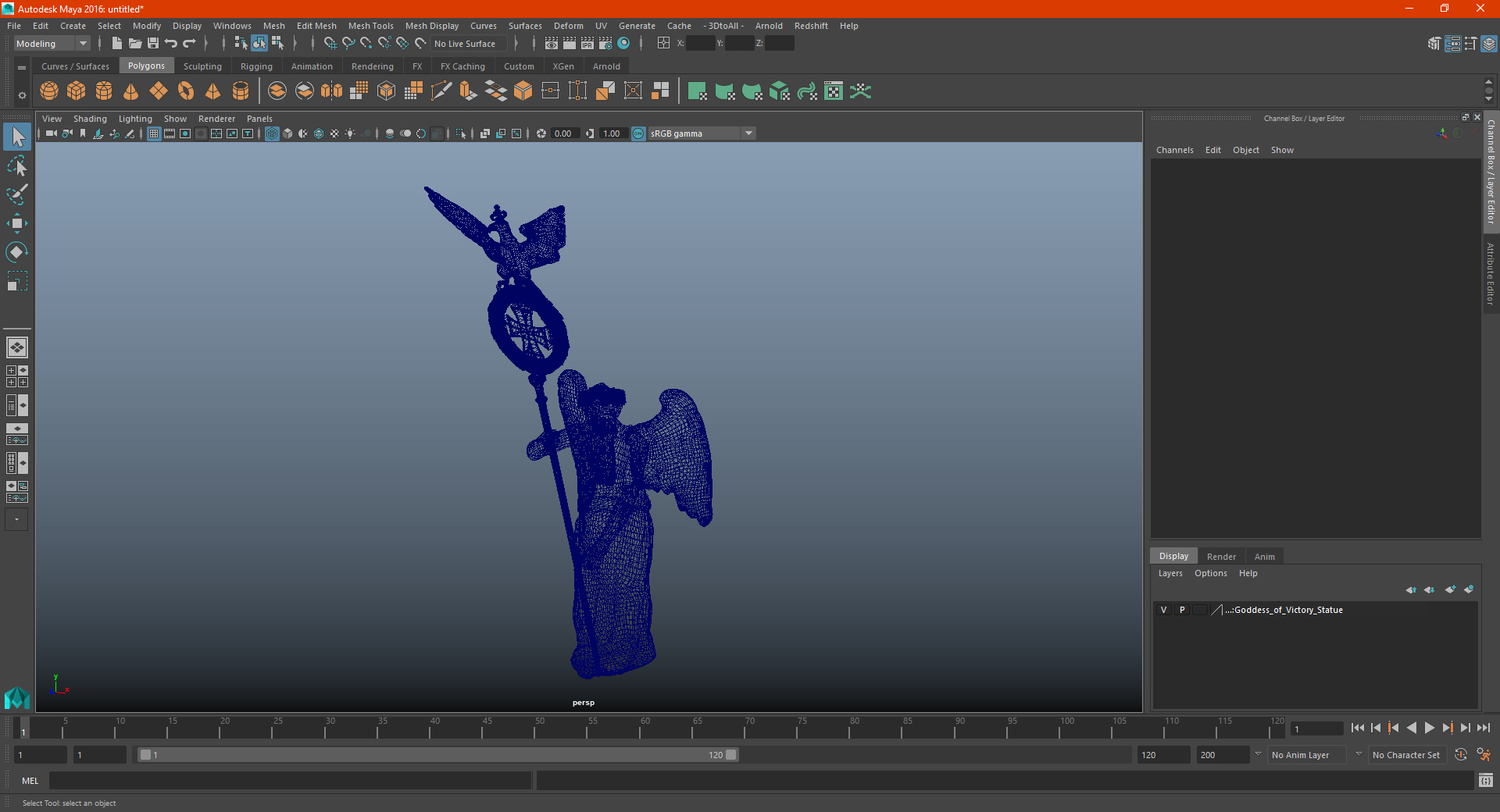This screenshot has width=1500, height=812.
Task: Create a polygon sphere from the shelf
Action: (x=49, y=91)
